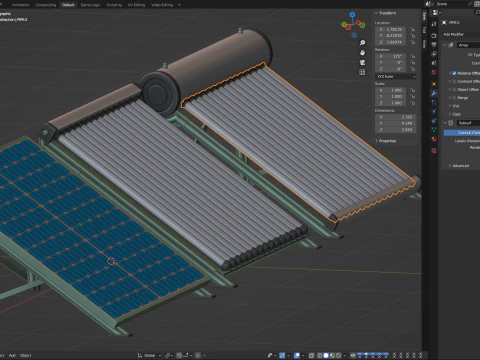Open the Physics properties tab icon
Image resolution: width=480 pixels, height=360 pixels.
point(434,111)
